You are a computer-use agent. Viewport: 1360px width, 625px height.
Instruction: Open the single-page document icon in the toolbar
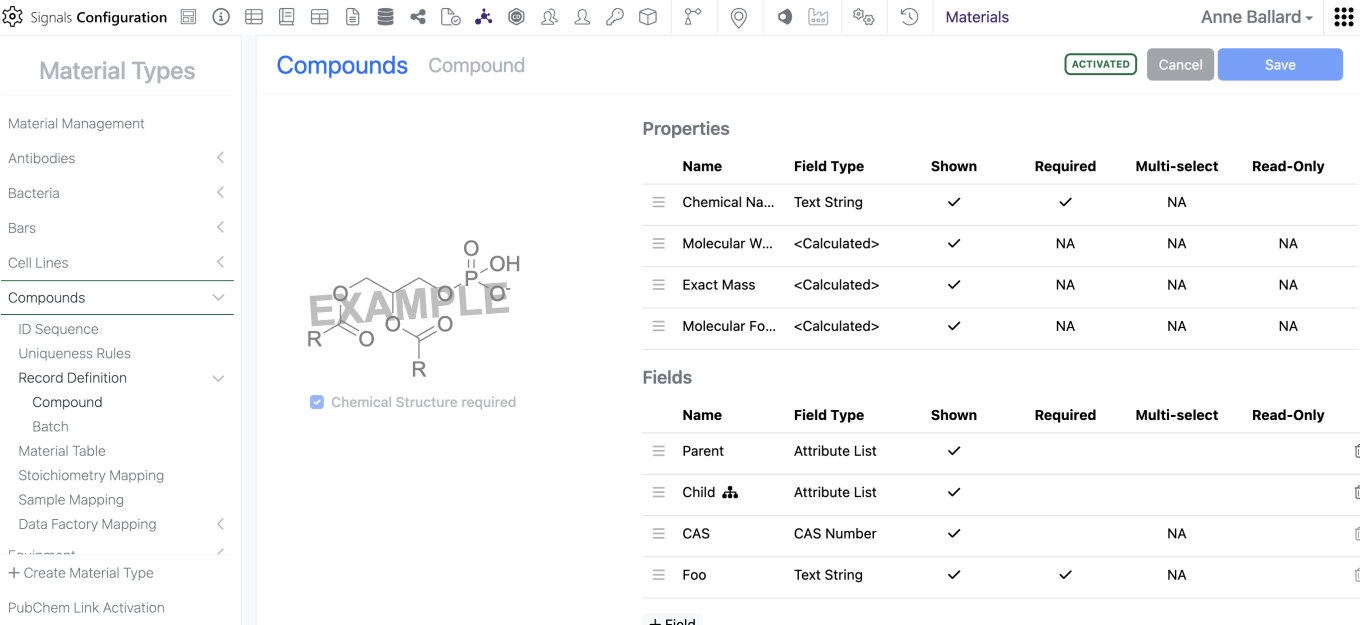point(352,17)
